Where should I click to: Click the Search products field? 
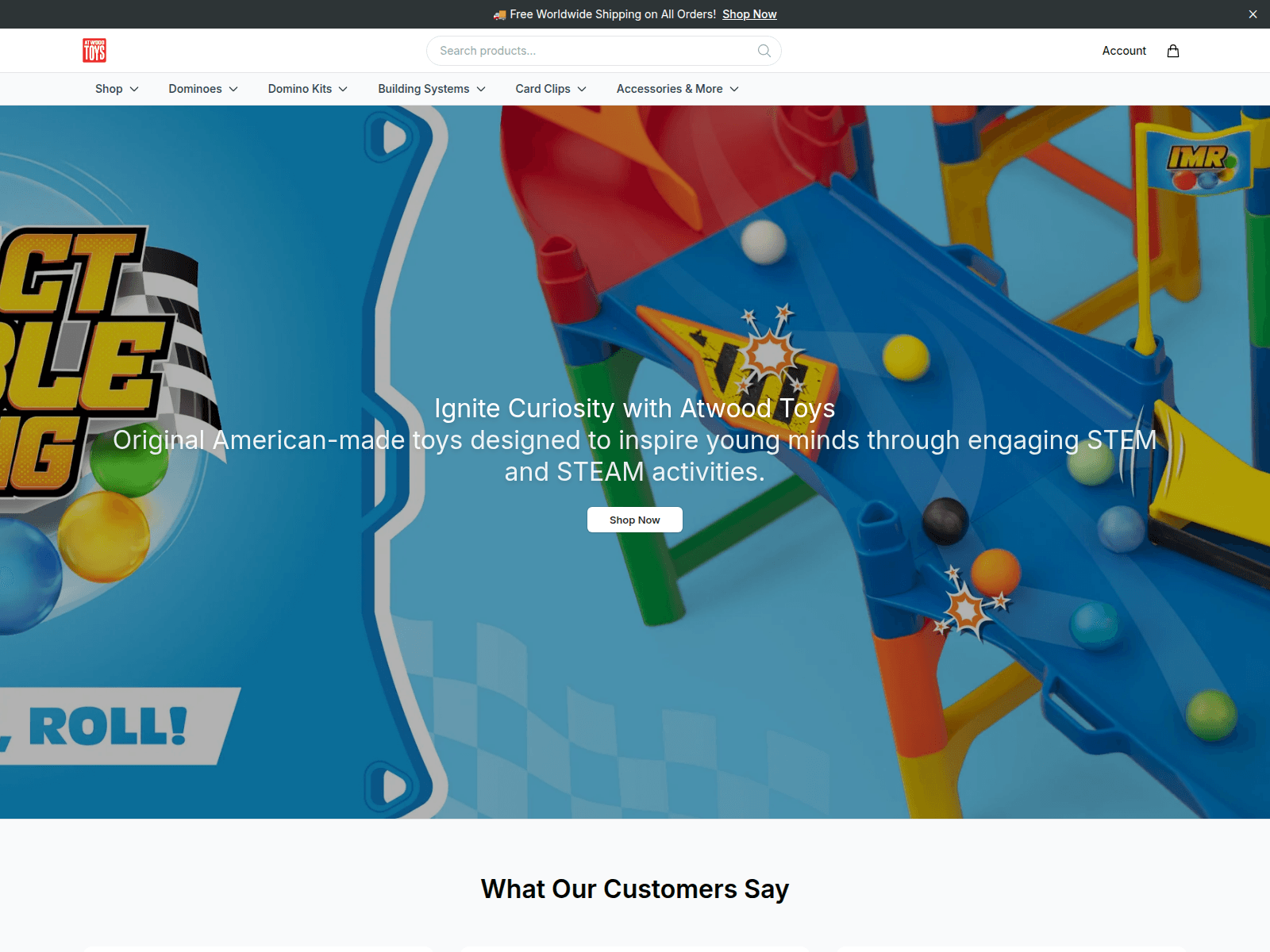[x=603, y=51]
